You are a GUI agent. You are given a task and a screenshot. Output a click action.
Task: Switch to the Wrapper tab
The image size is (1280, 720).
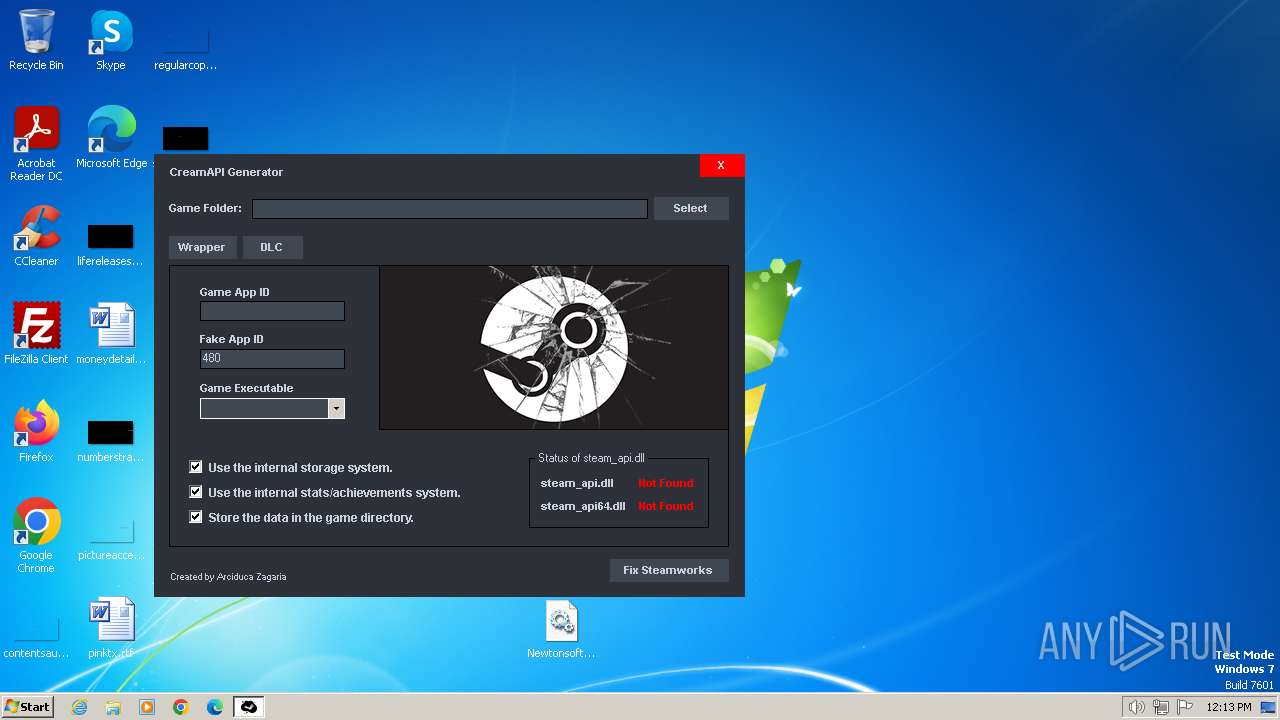(202, 247)
